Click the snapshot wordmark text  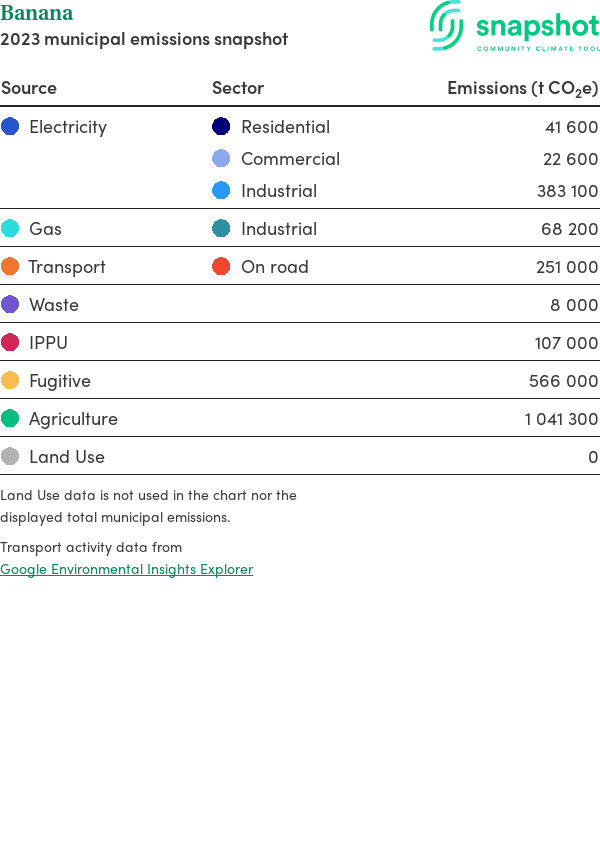pyautogui.click(x=537, y=26)
